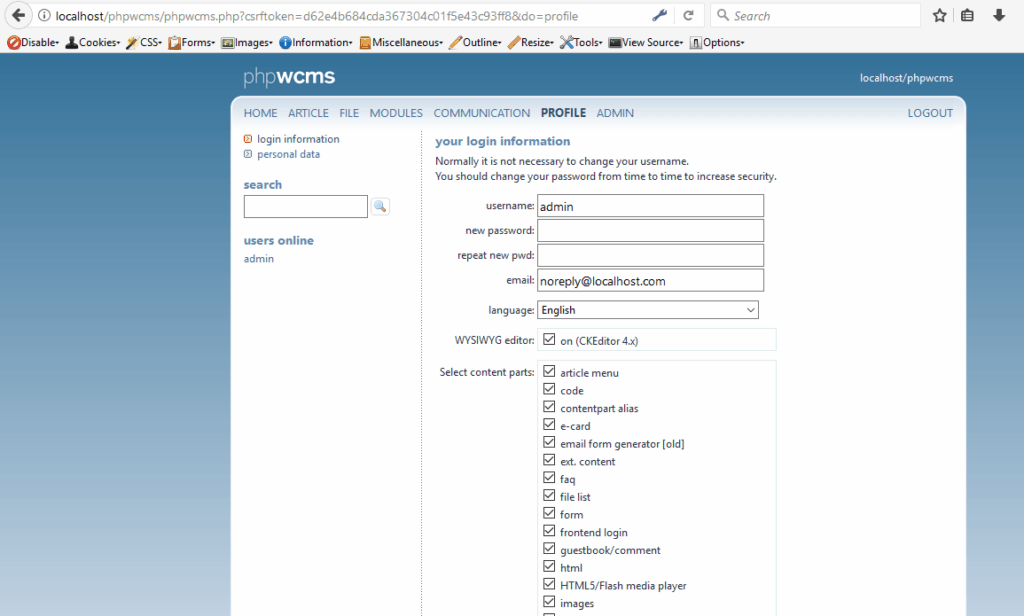Toggle the ext. content checkbox
The image size is (1024, 616).
549,460
